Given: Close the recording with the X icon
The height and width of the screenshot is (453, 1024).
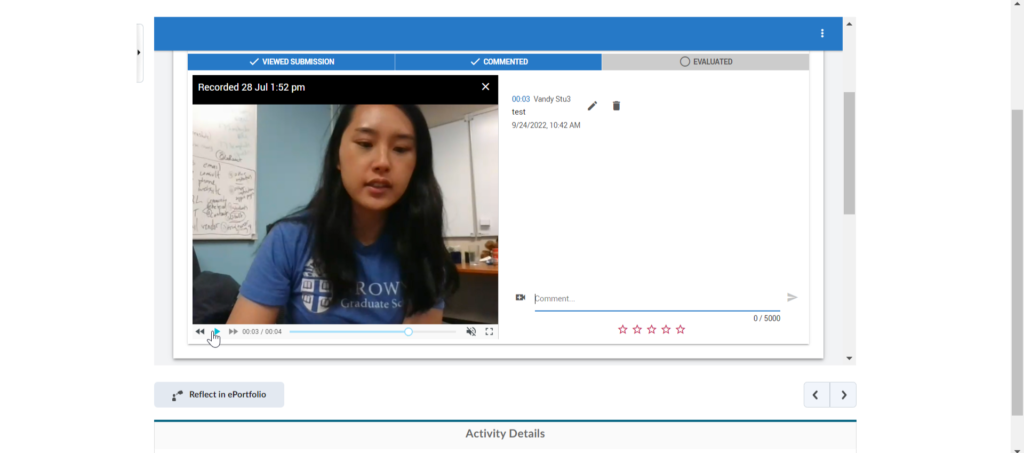Looking at the screenshot, I should tap(485, 87).
